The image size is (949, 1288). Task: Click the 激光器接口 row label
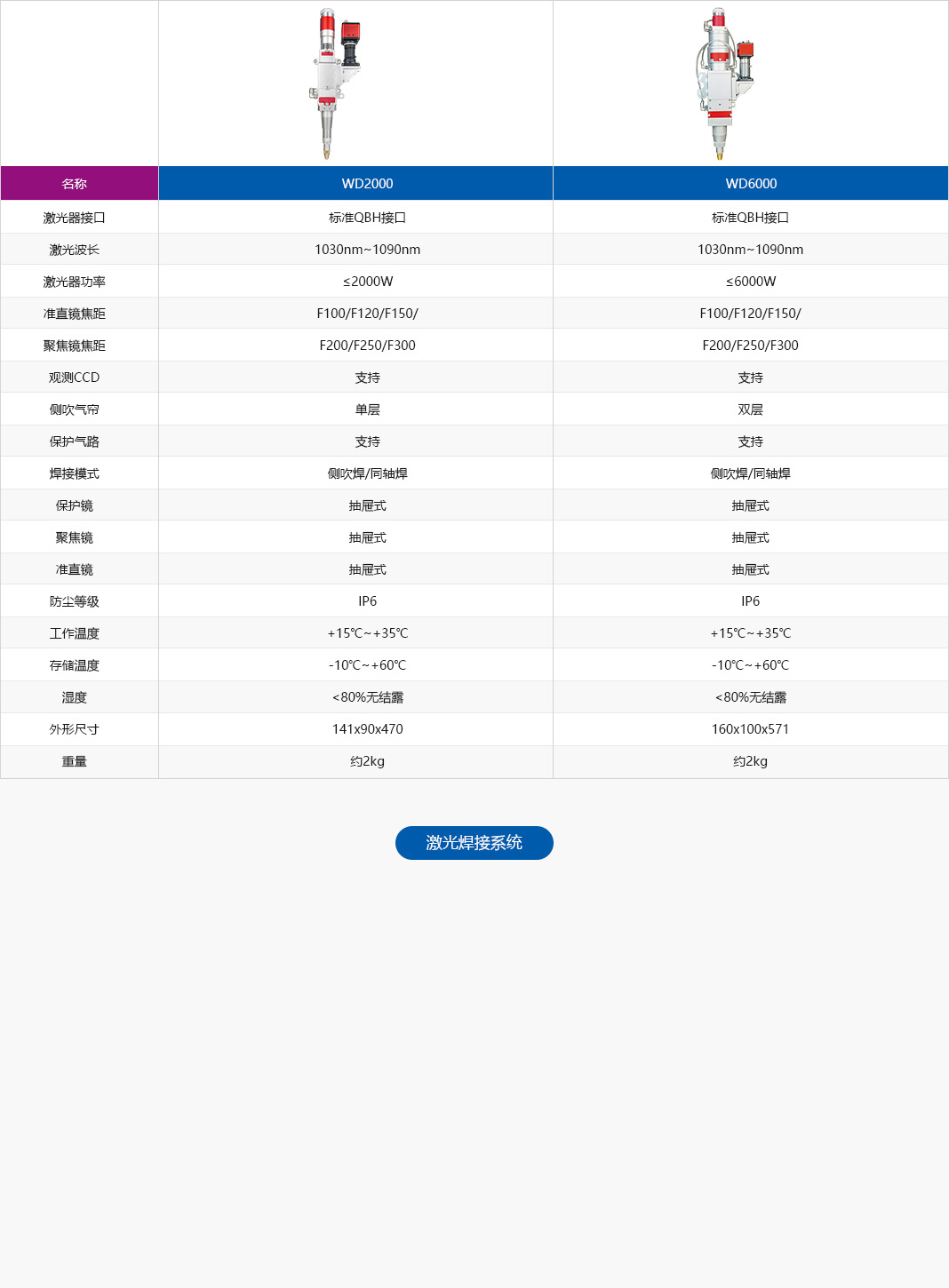75,218
